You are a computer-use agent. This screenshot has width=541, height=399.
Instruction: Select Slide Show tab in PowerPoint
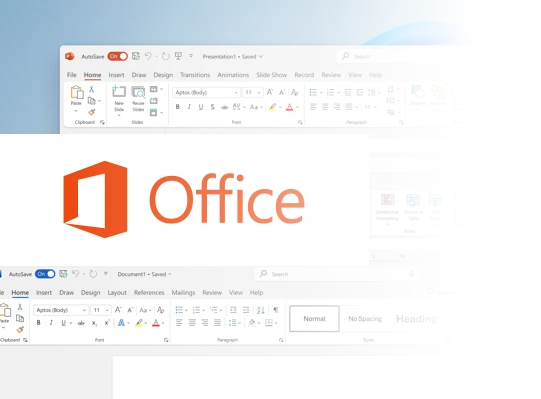(x=272, y=75)
